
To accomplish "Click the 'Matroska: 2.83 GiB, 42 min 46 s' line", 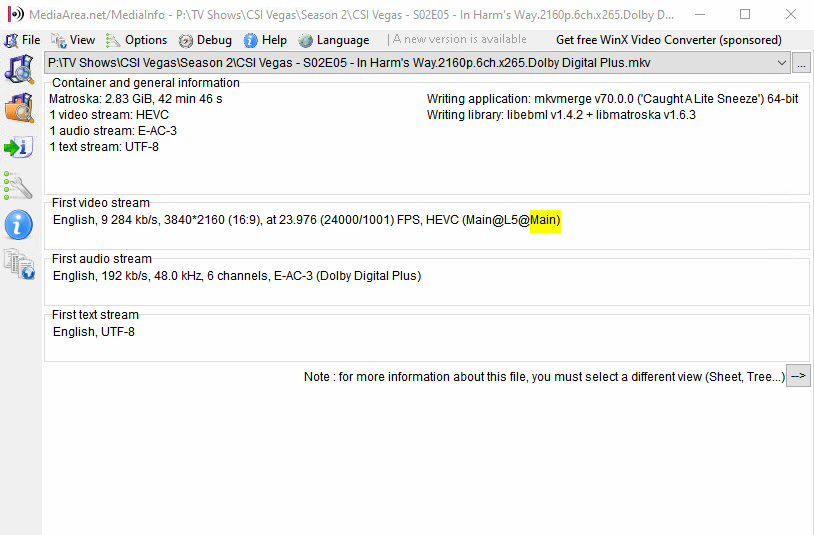I will 135,99.
